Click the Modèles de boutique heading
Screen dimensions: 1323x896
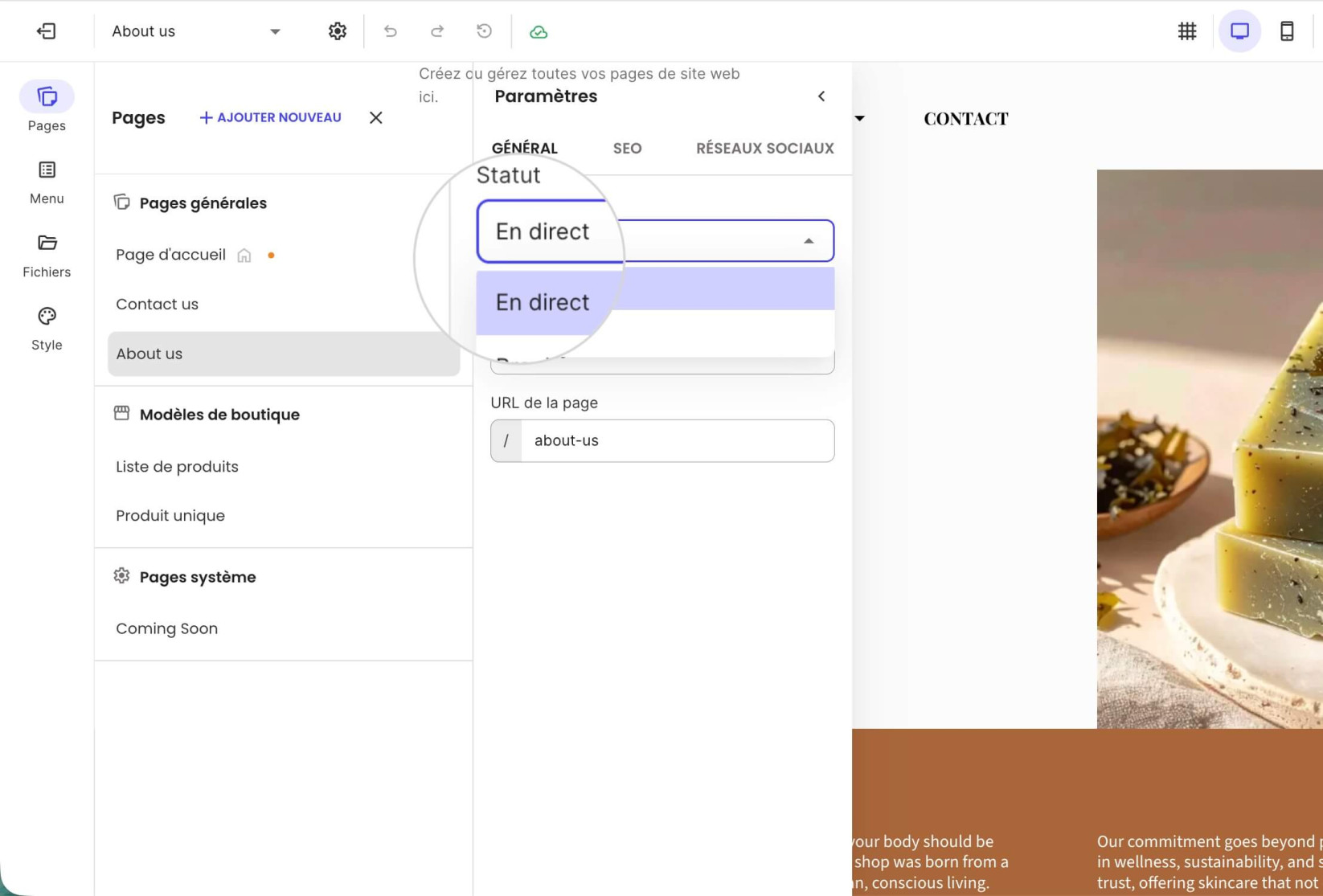point(219,415)
